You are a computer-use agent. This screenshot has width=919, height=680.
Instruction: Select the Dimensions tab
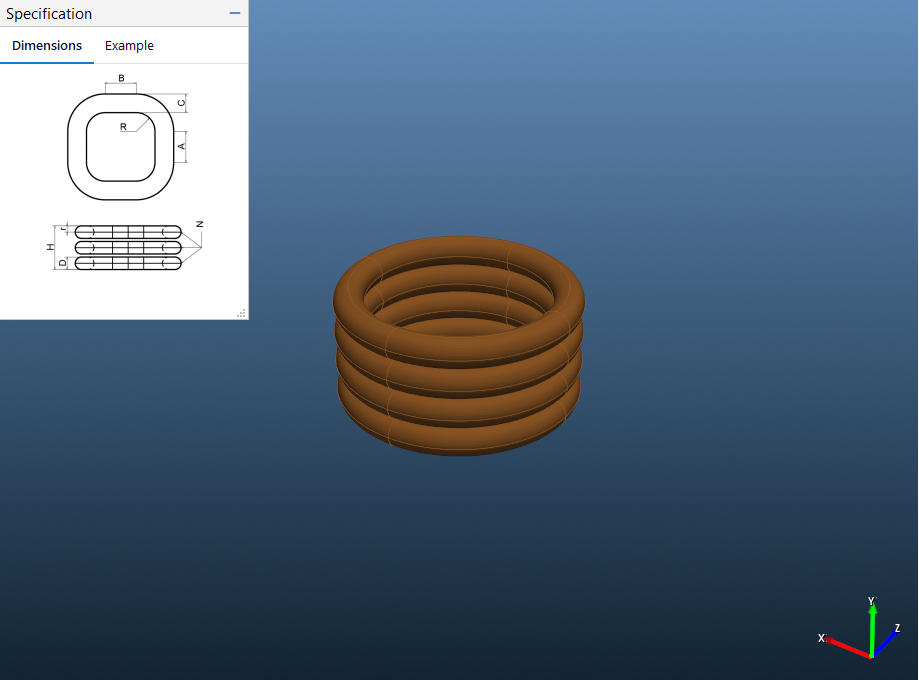[47, 46]
